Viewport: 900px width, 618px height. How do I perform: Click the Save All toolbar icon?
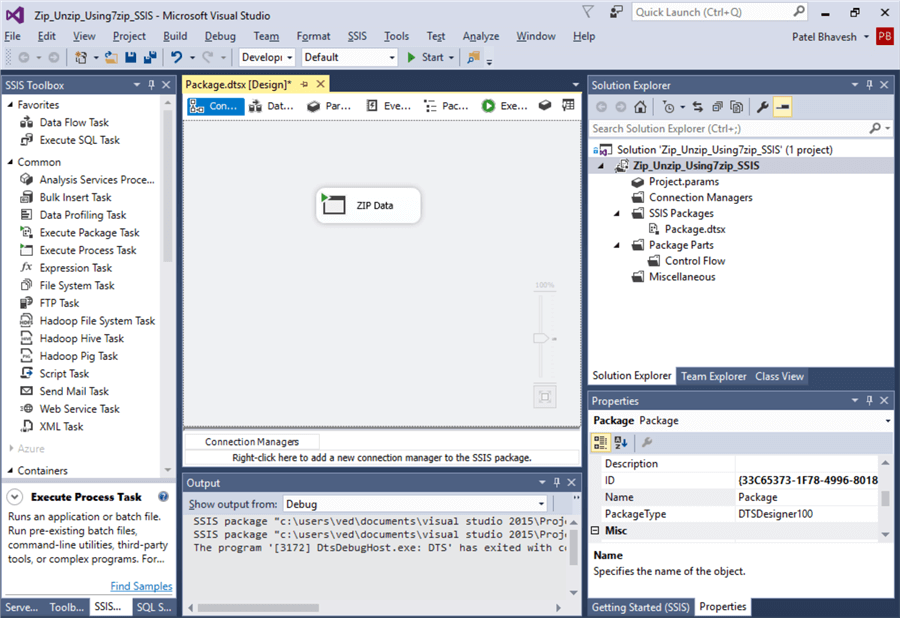tap(149, 57)
